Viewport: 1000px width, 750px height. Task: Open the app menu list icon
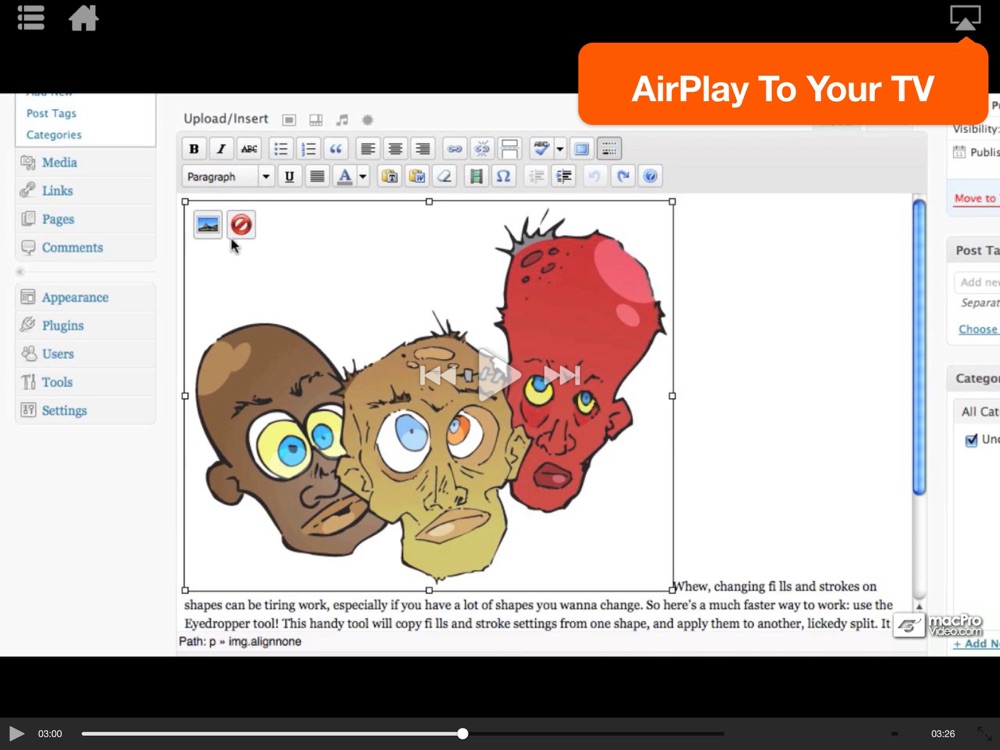coord(31,17)
